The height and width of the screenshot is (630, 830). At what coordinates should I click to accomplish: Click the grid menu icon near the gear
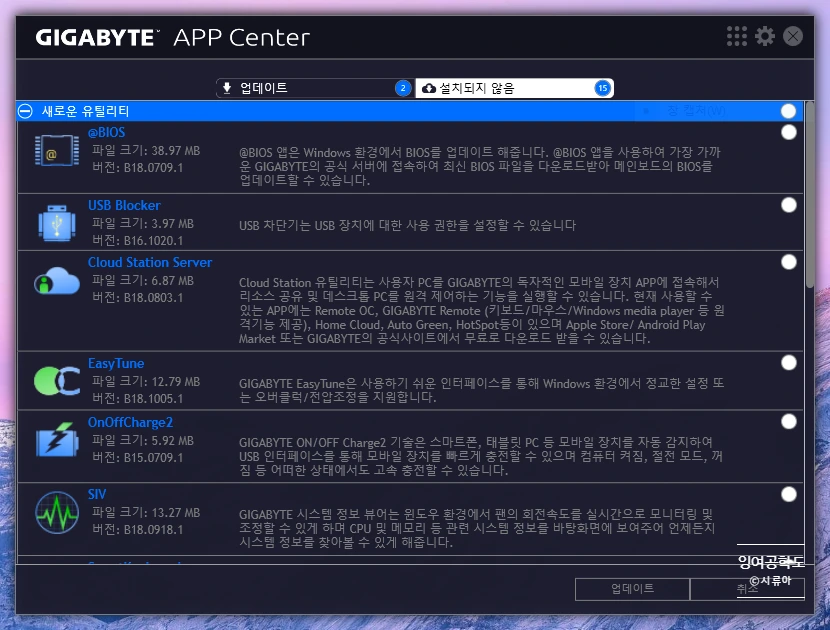click(737, 35)
